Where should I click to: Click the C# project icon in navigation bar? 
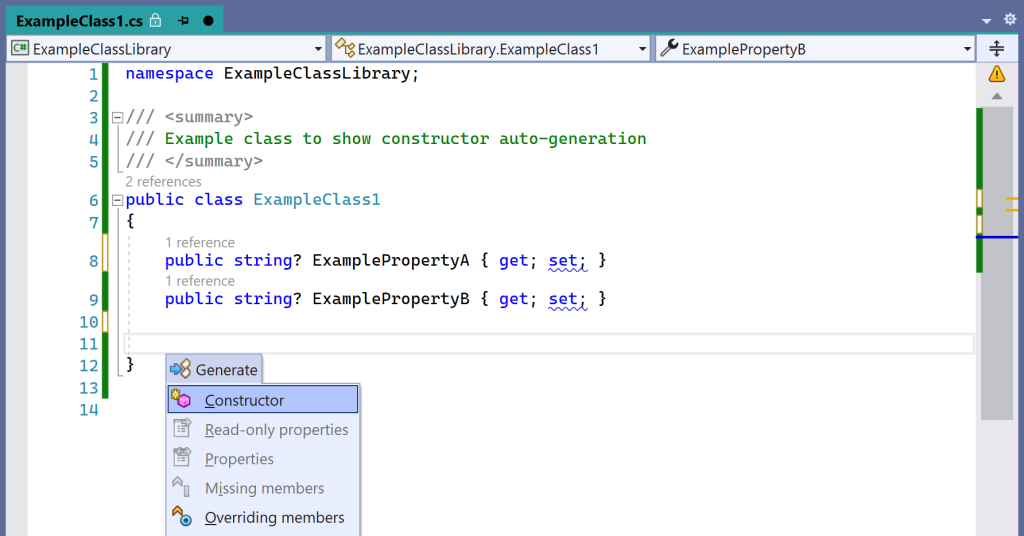(x=20, y=48)
